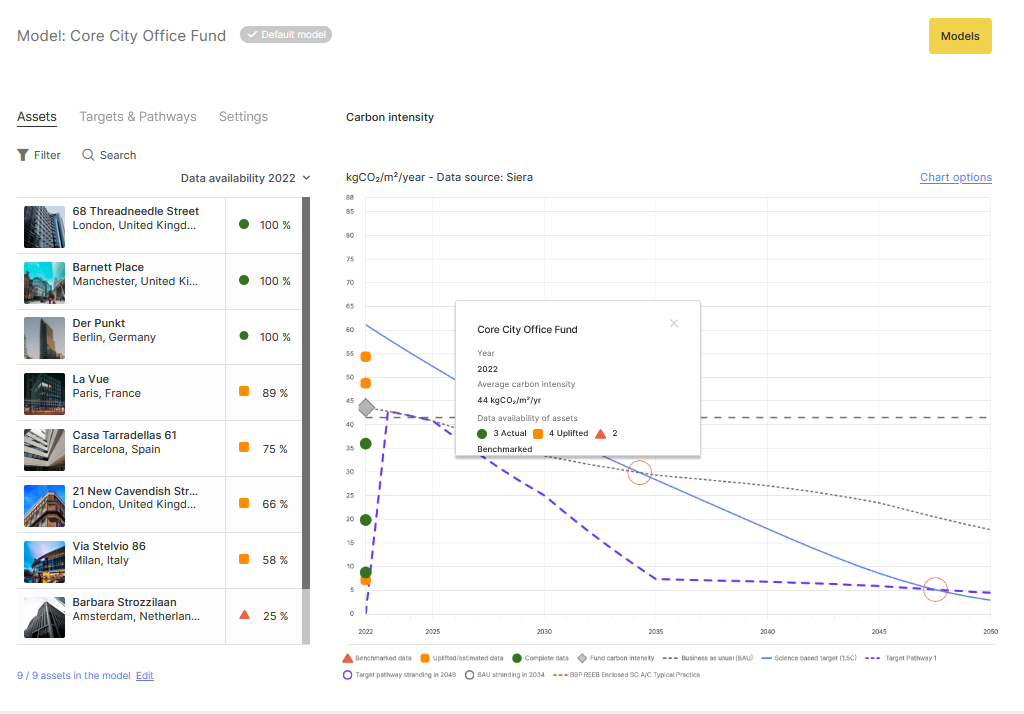Click the green status dot for Barnett Place

[244, 280]
